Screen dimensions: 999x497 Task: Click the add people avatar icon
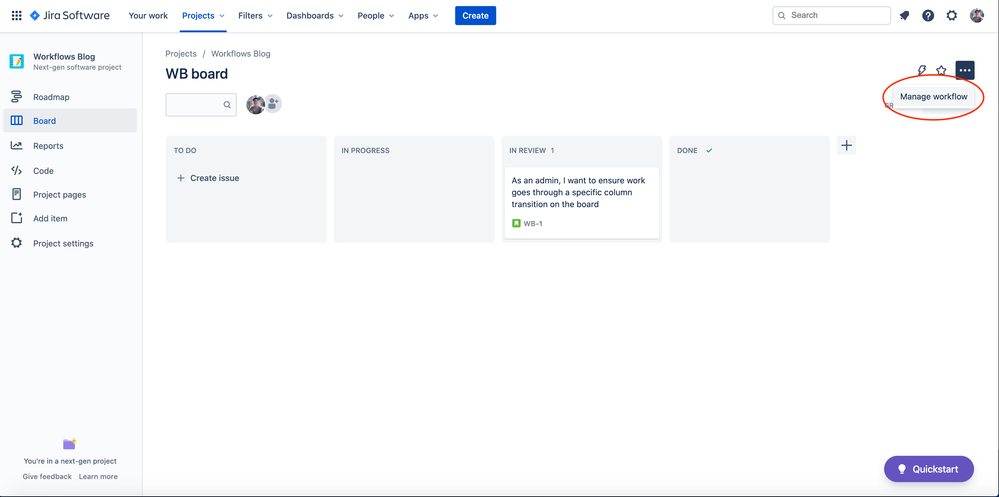click(273, 104)
